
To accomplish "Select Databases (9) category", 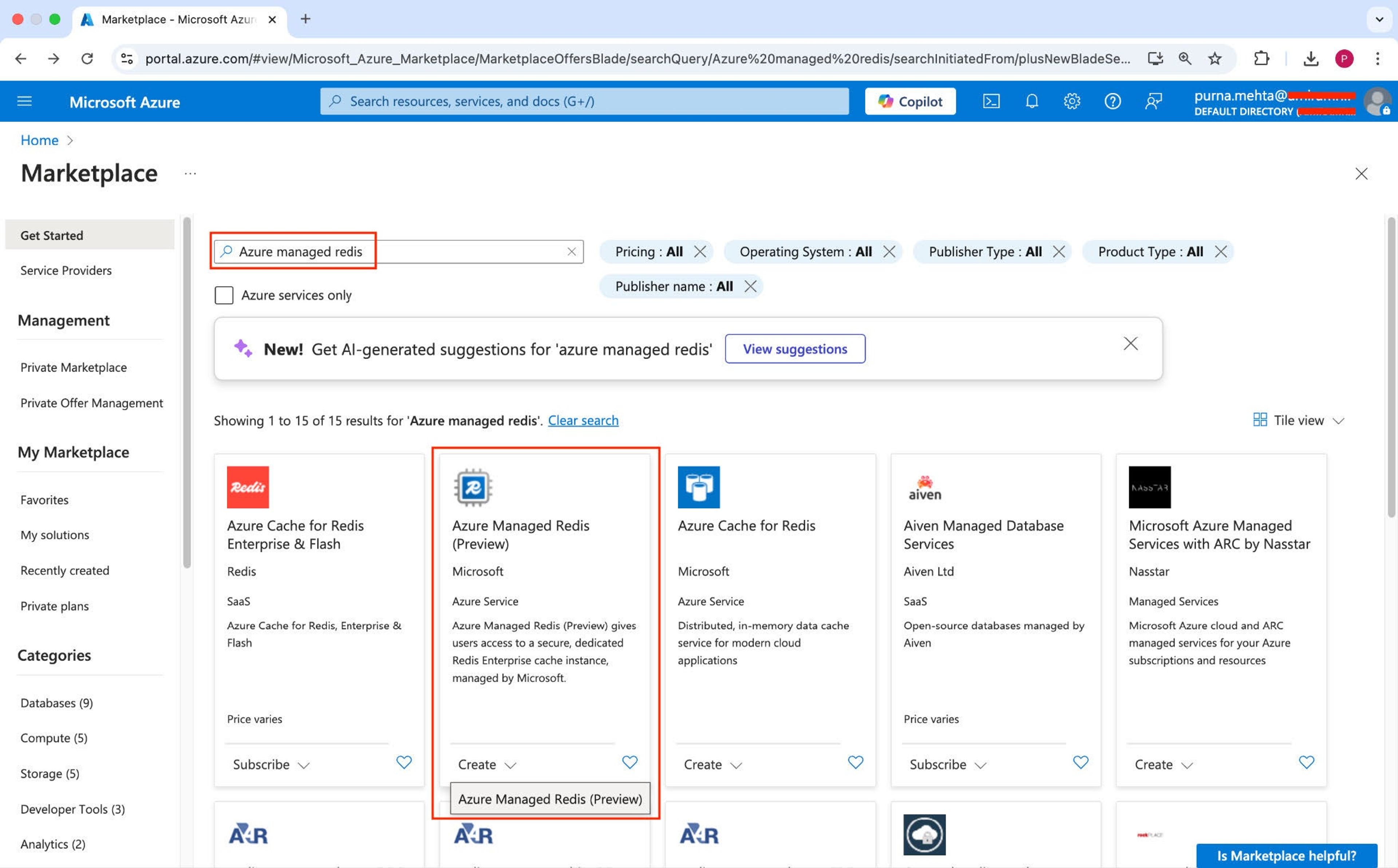I will (56, 703).
